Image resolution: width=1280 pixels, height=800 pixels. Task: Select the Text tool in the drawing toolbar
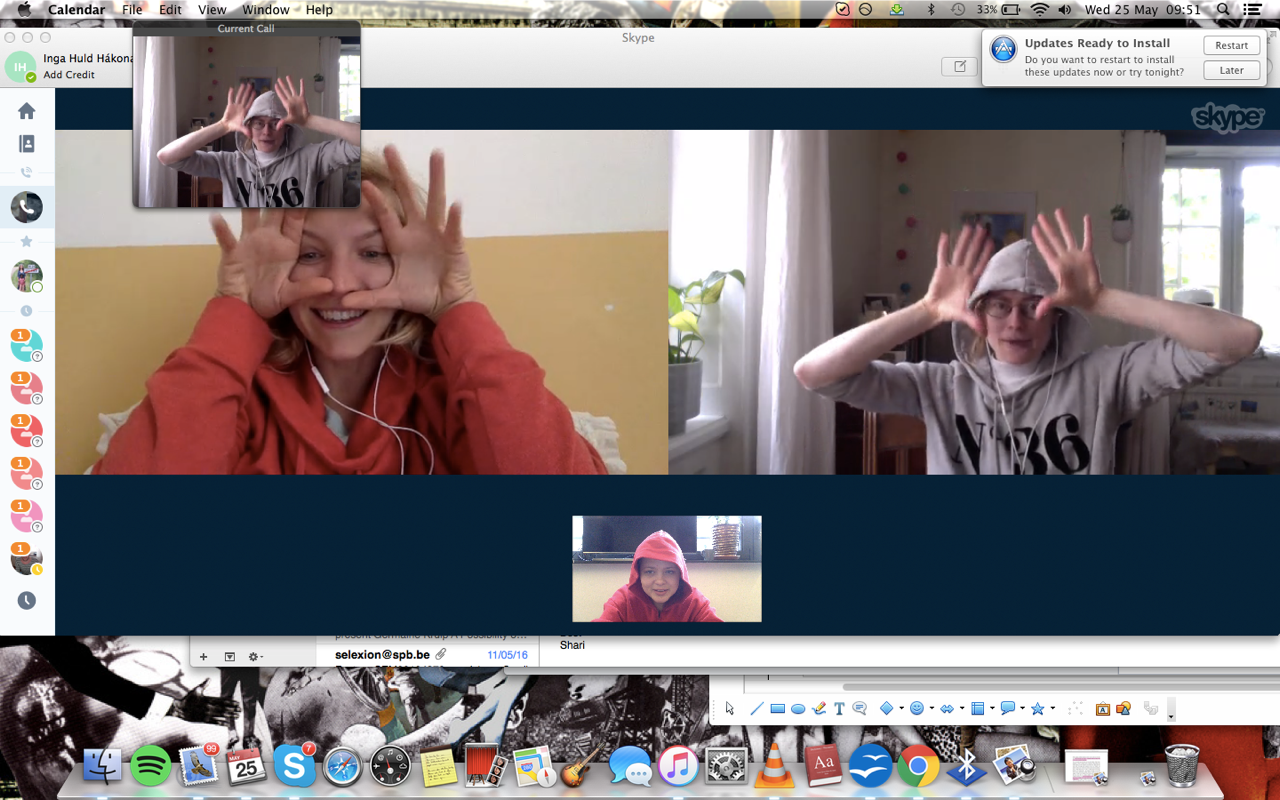point(839,709)
